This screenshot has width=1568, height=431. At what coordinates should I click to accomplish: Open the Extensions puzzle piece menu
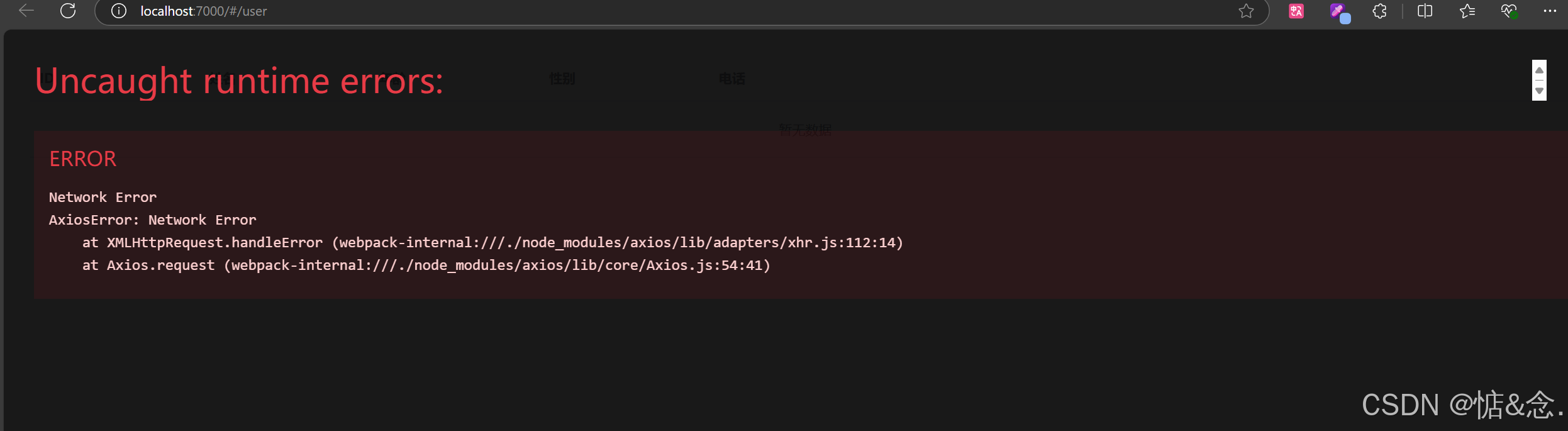click(x=1379, y=11)
